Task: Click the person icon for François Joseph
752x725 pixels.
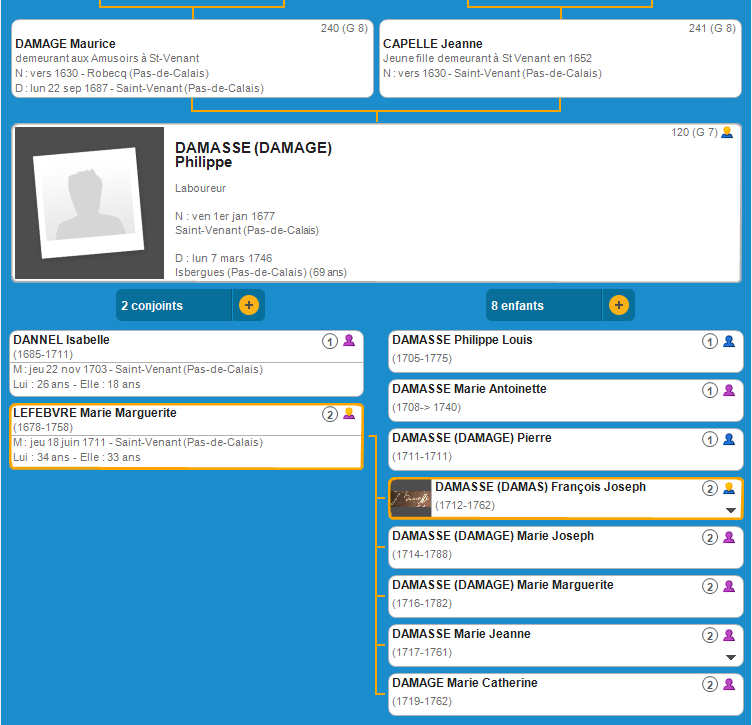Action: click(729, 488)
